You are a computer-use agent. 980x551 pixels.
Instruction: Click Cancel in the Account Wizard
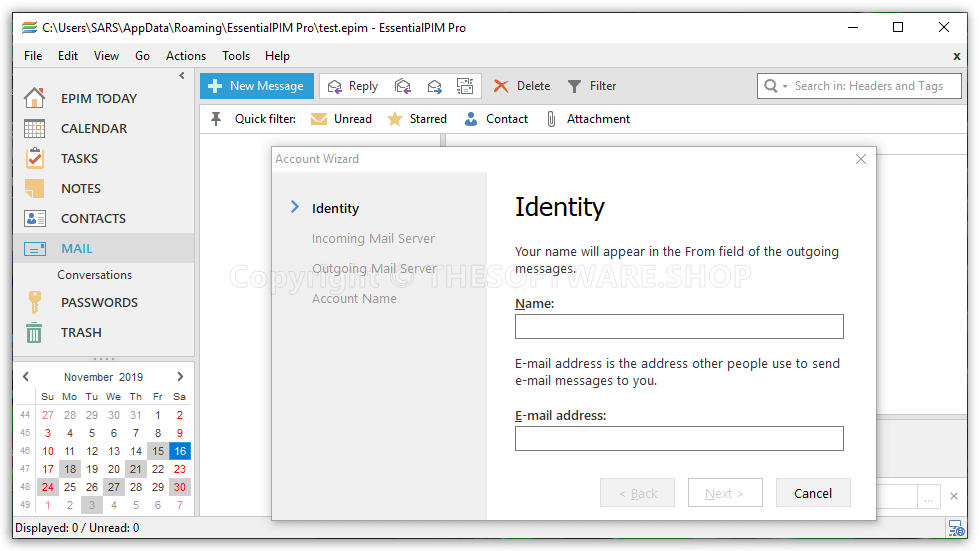click(812, 493)
